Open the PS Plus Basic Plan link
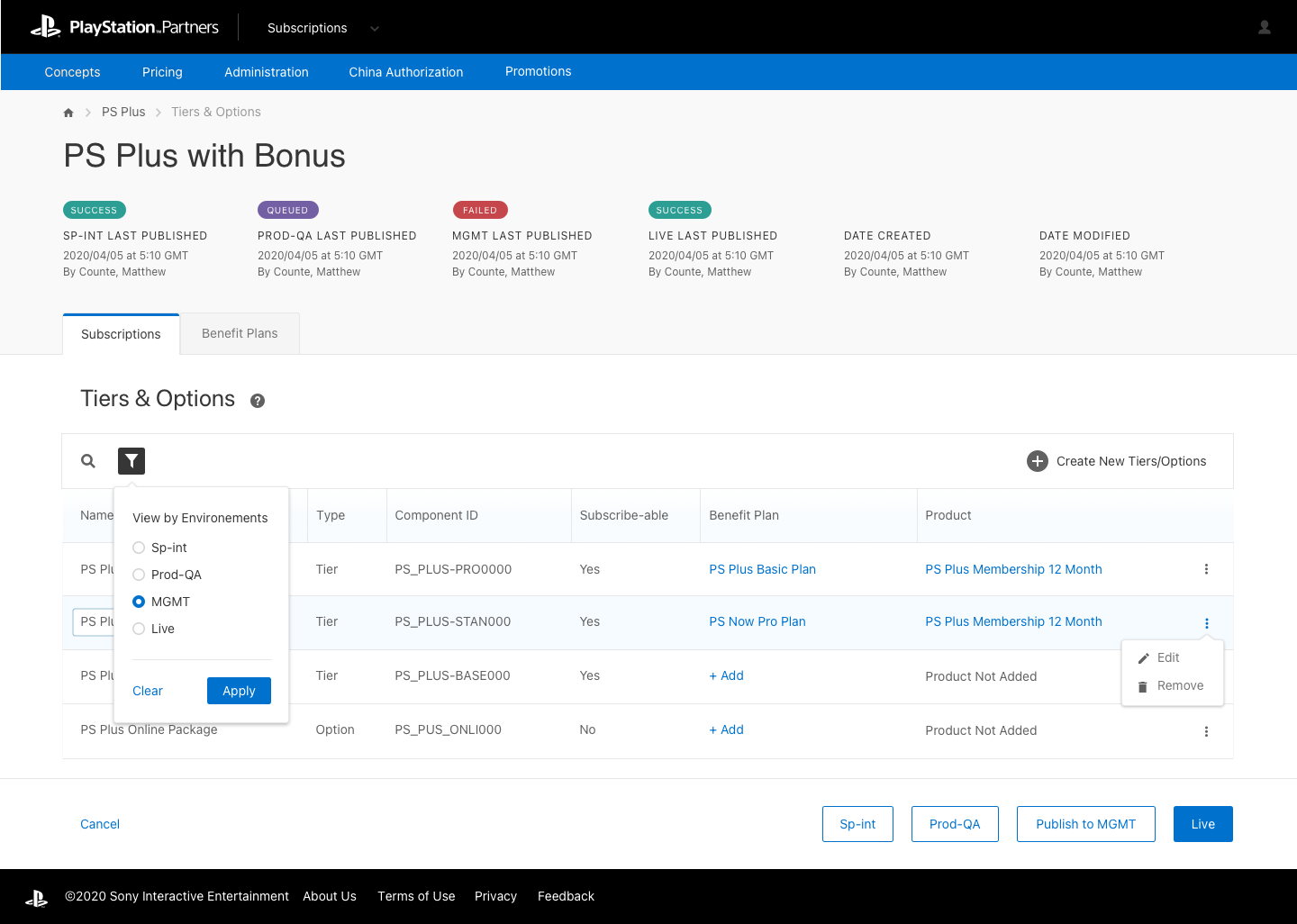 coord(762,569)
